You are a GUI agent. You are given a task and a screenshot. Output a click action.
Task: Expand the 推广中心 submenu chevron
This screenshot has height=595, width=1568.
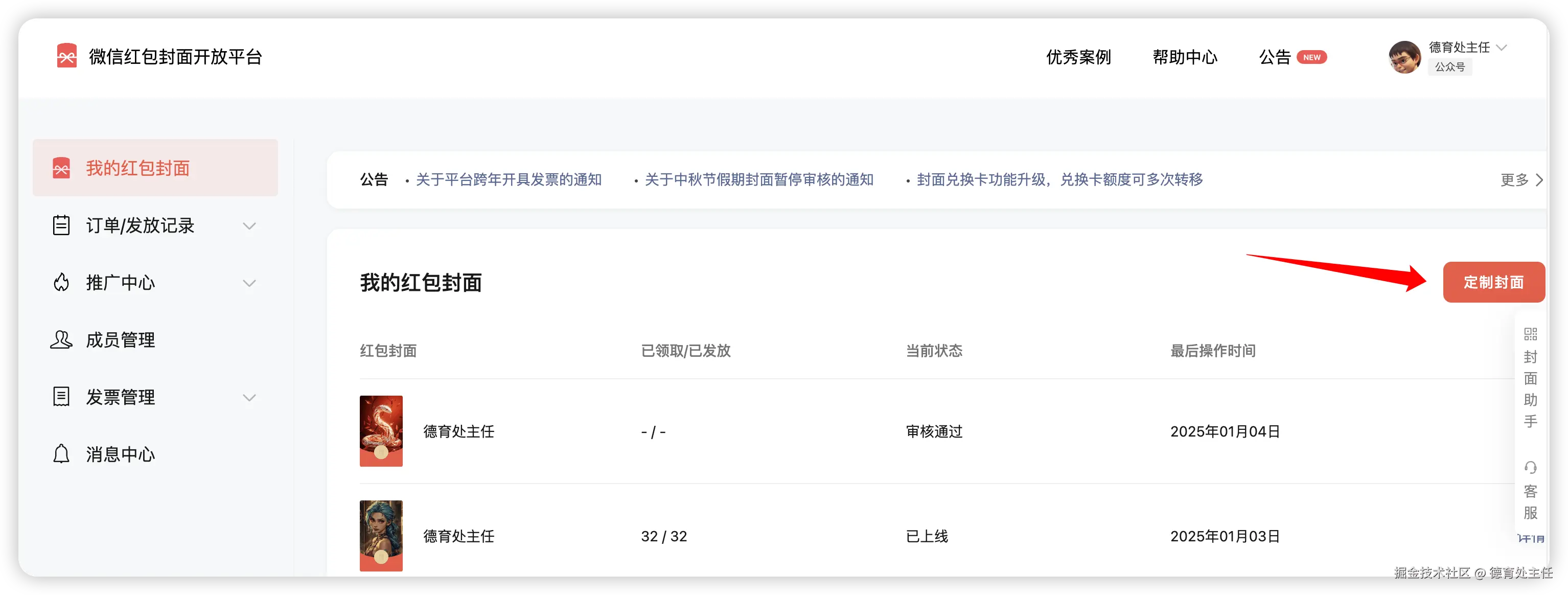(249, 283)
